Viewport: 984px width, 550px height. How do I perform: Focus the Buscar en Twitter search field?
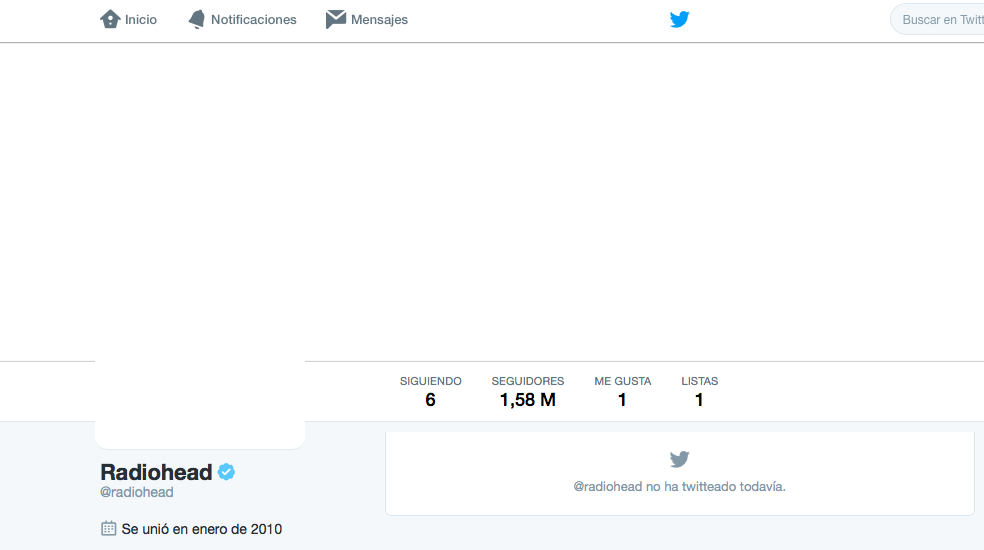(x=940, y=19)
